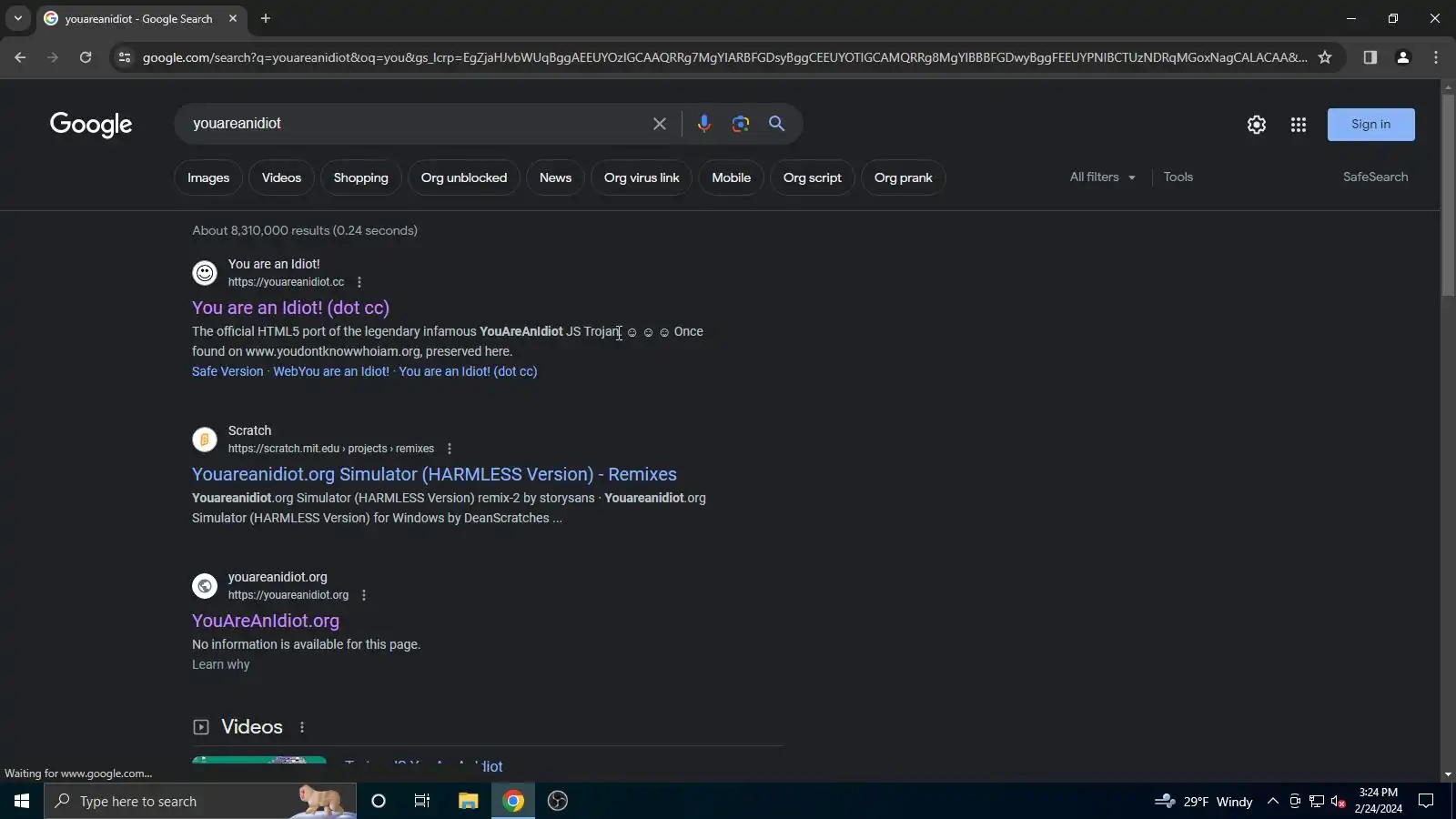Reload the current page
This screenshot has height=819, width=1456.
click(86, 57)
